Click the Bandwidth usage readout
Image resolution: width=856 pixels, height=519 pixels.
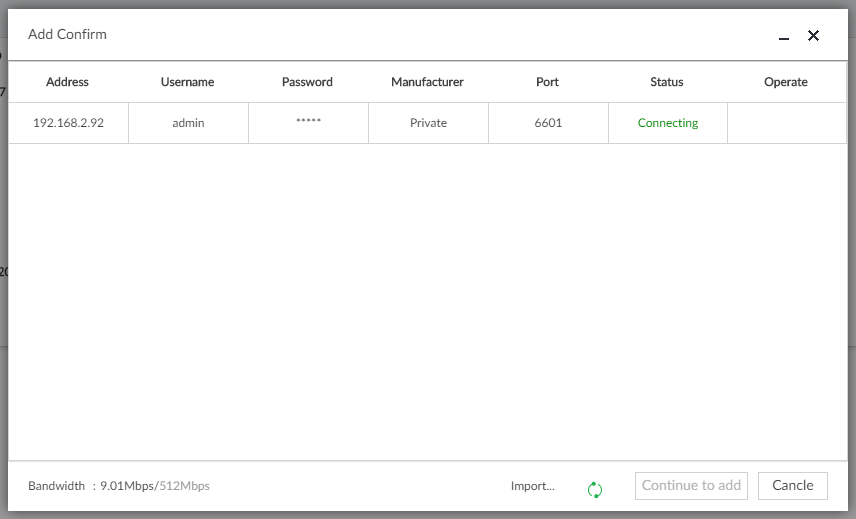119,486
